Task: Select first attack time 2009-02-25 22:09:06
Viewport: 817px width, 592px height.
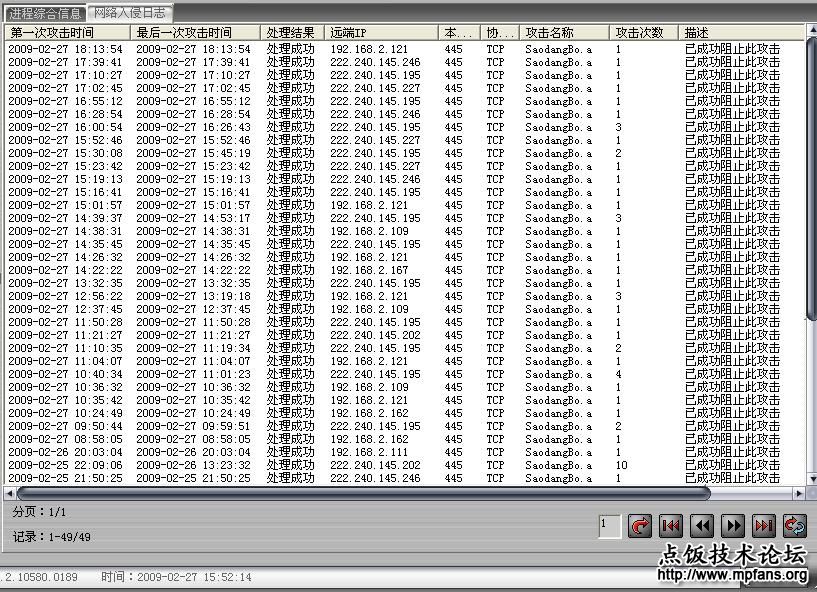Action: tap(66, 465)
